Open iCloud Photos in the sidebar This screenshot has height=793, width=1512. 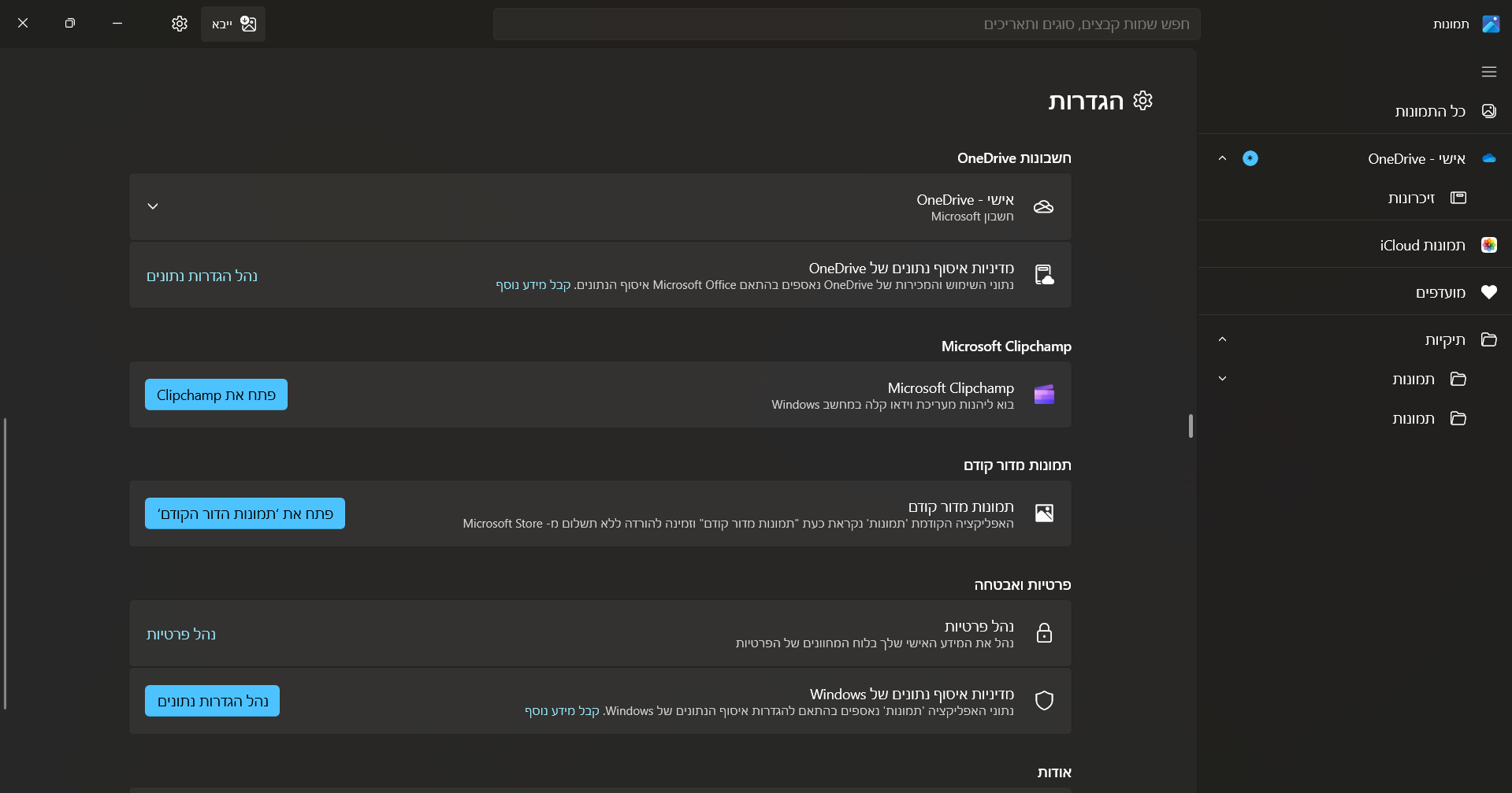1421,245
